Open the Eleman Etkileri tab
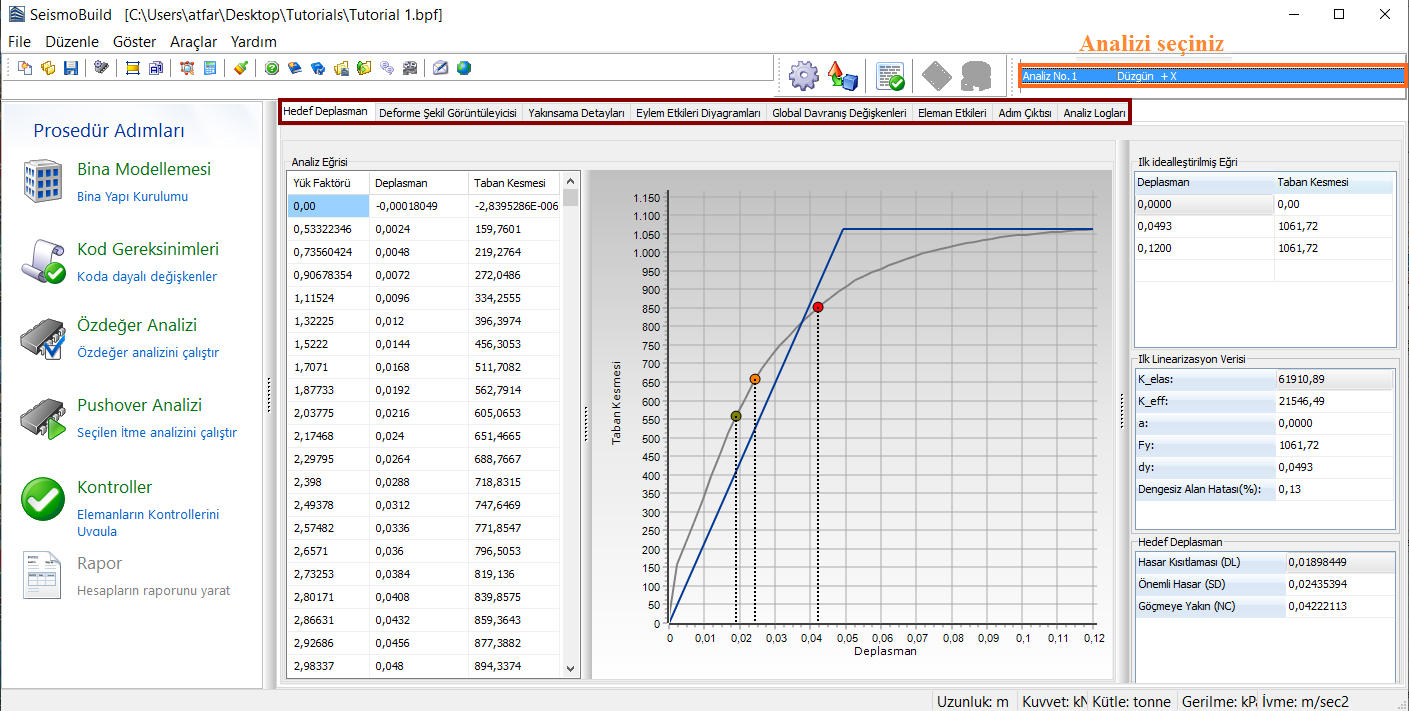Viewport: 1409px width, 711px height. tap(952, 113)
